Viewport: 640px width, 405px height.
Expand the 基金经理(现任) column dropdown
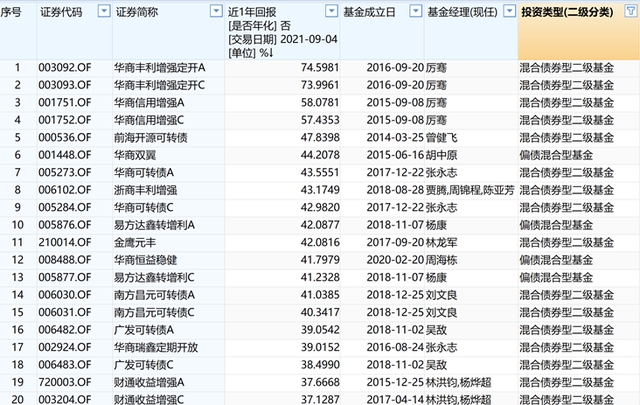(509, 10)
